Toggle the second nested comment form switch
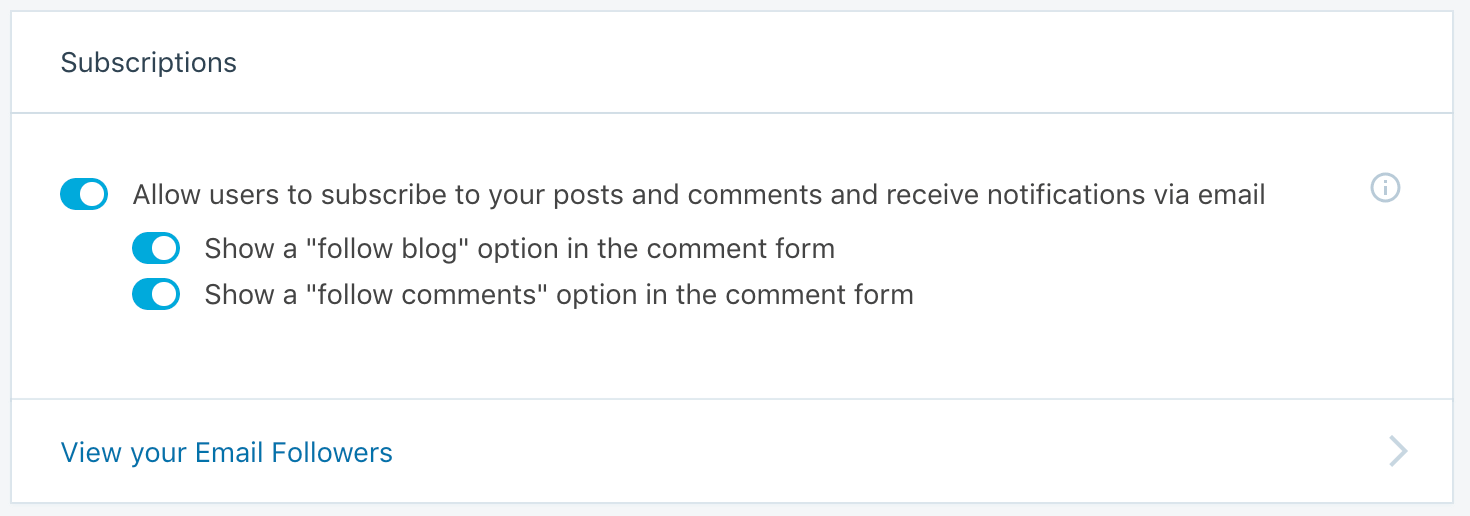 (x=156, y=295)
